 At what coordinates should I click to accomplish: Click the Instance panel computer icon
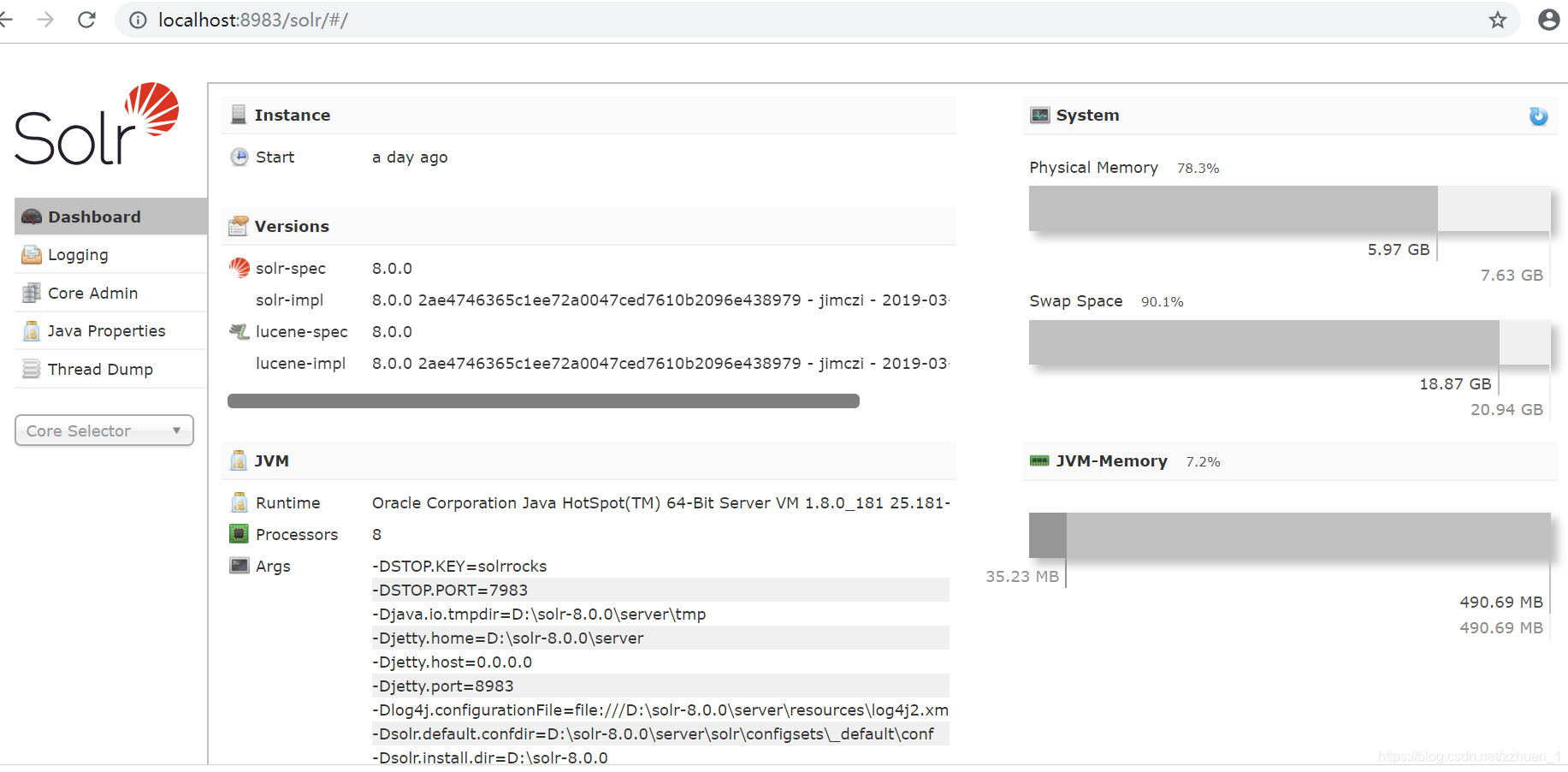click(238, 112)
